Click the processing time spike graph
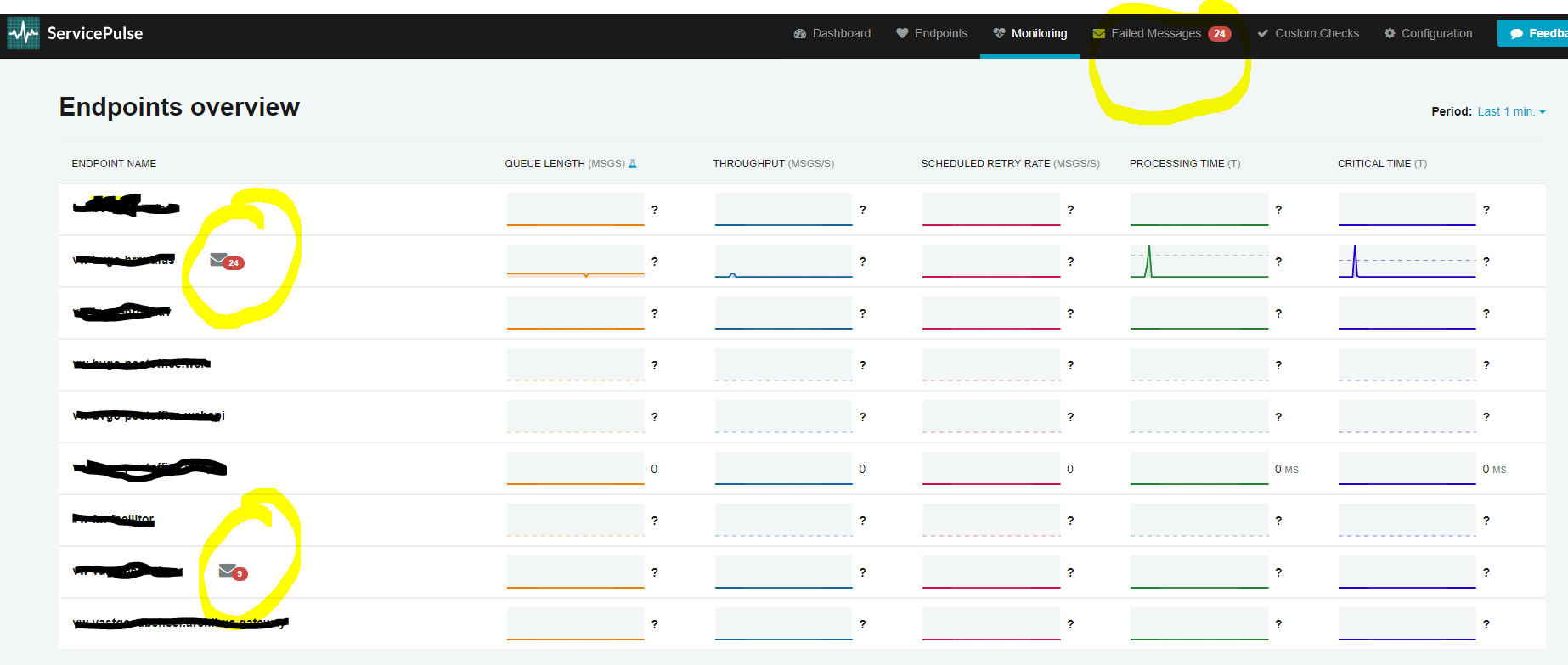 [x=1199, y=261]
